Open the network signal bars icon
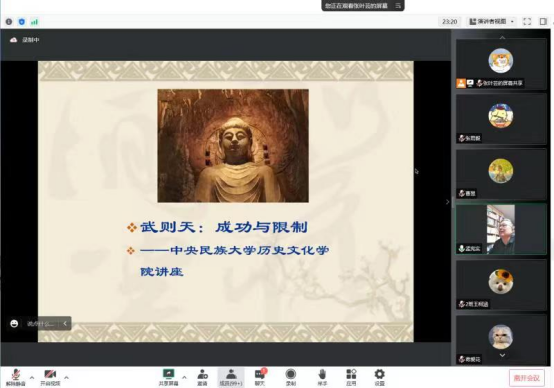This screenshot has height=388, width=554. click(x=34, y=22)
